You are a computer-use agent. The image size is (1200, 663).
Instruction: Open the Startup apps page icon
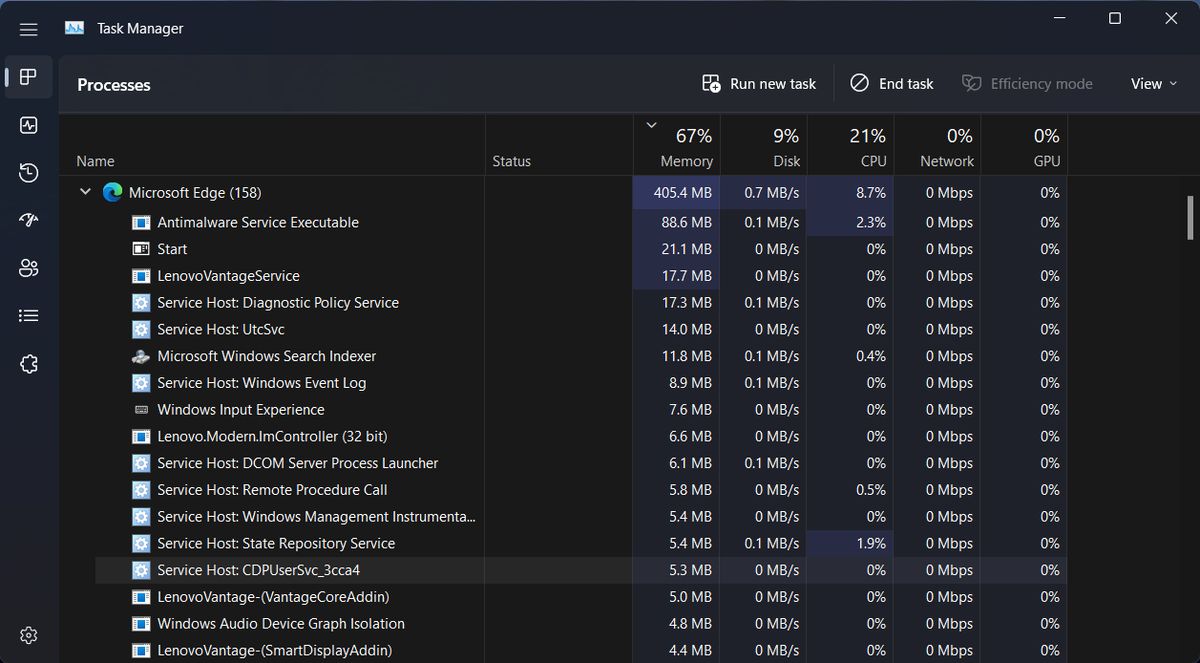28,220
